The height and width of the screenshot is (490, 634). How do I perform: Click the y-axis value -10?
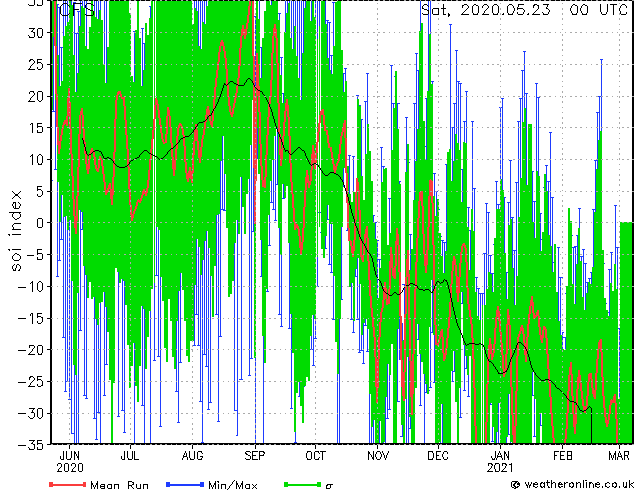click(x=31, y=287)
